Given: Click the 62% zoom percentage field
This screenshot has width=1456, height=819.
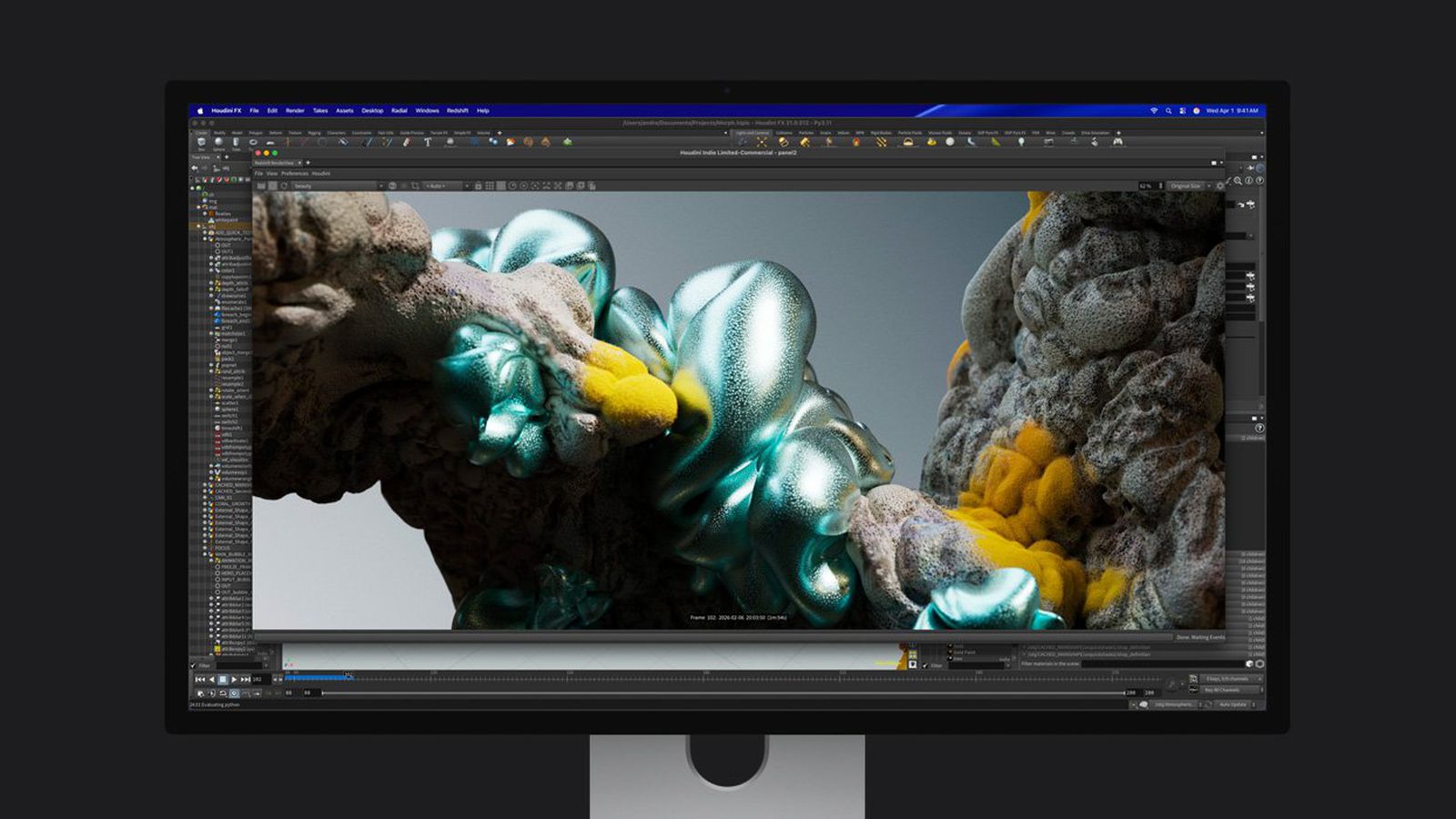Looking at the screenshot, I should pos(1147,186).
